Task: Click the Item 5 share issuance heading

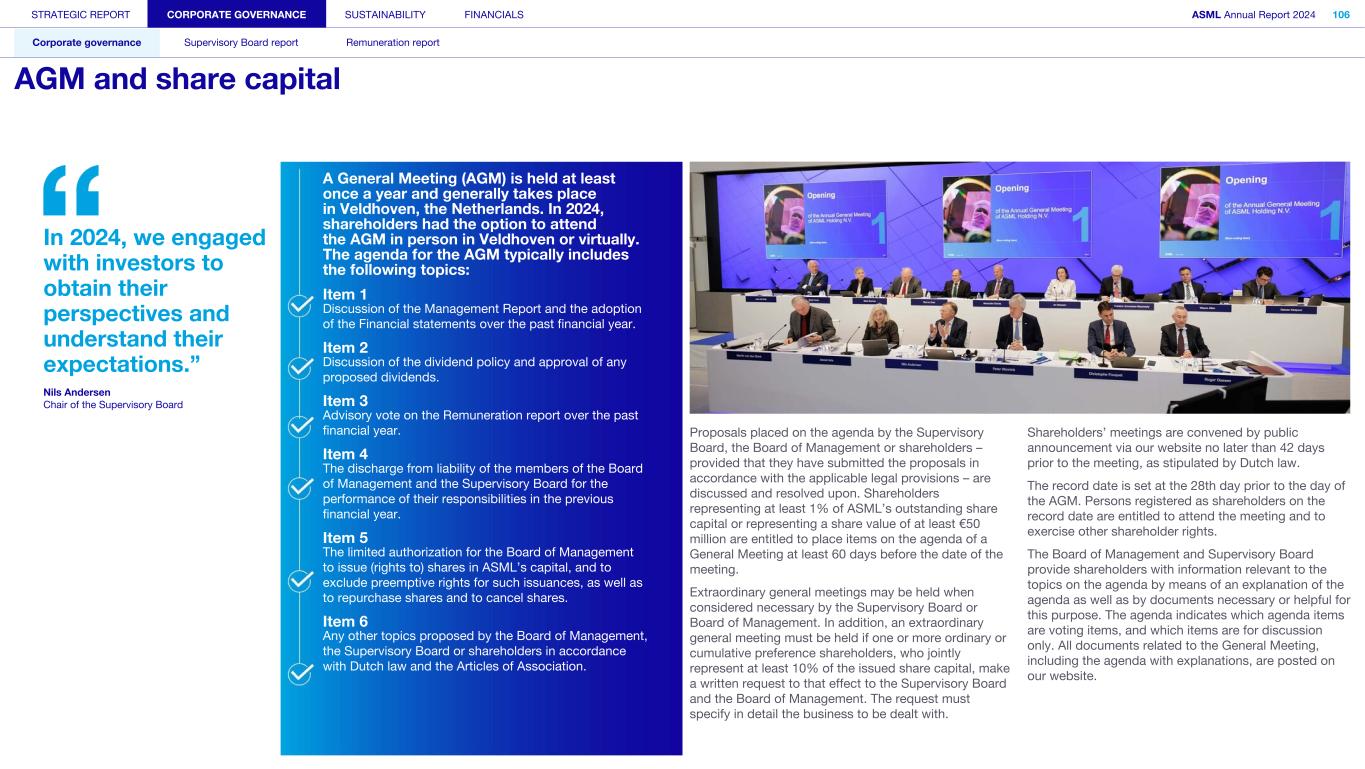Action: click(x=345, y=538)
